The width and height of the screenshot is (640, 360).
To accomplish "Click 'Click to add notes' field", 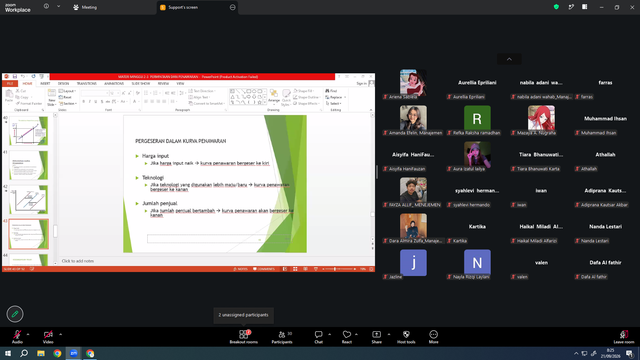I will pos(78,261).
